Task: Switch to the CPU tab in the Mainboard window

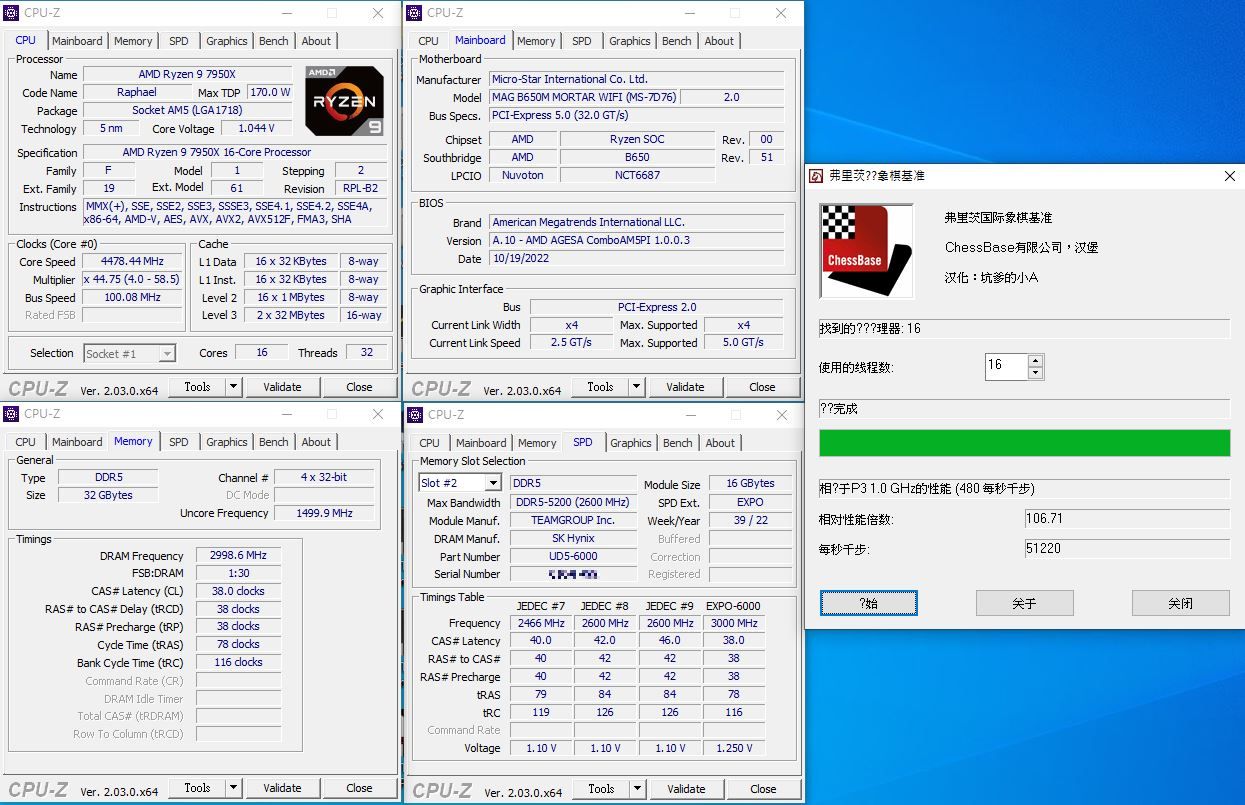Action: [428, 41]
